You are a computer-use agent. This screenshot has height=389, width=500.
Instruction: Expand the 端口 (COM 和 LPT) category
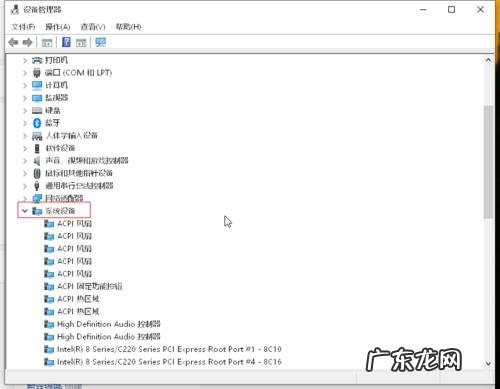point(25,73)
